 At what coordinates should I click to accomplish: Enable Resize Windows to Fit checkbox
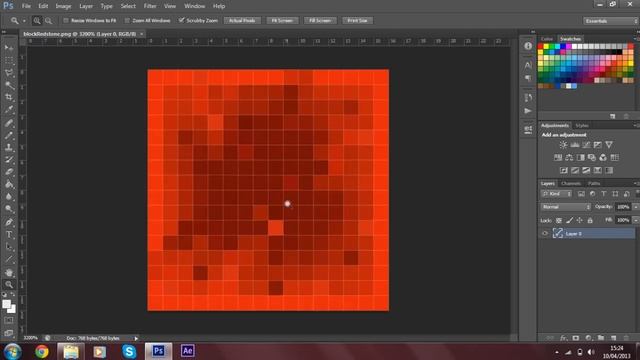click(66, 20)
